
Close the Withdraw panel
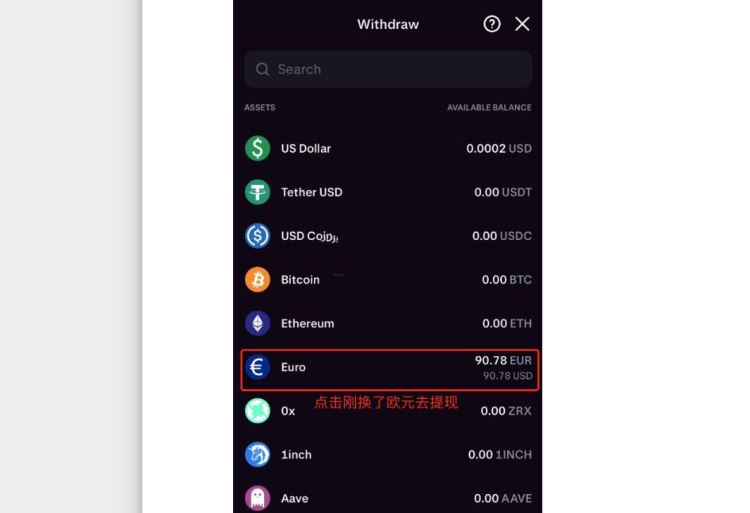pyautogui.click(x=522, y=24)
